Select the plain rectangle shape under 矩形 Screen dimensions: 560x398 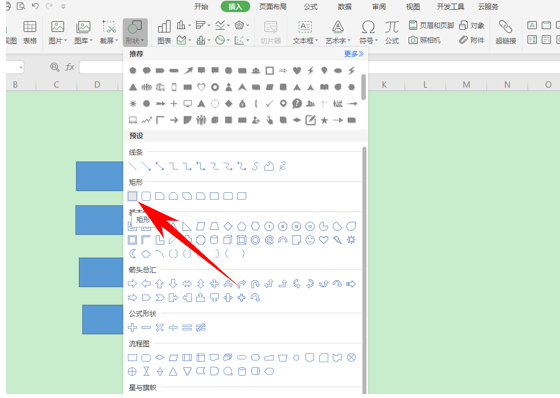pyautogui.click(x=132, y=196)
